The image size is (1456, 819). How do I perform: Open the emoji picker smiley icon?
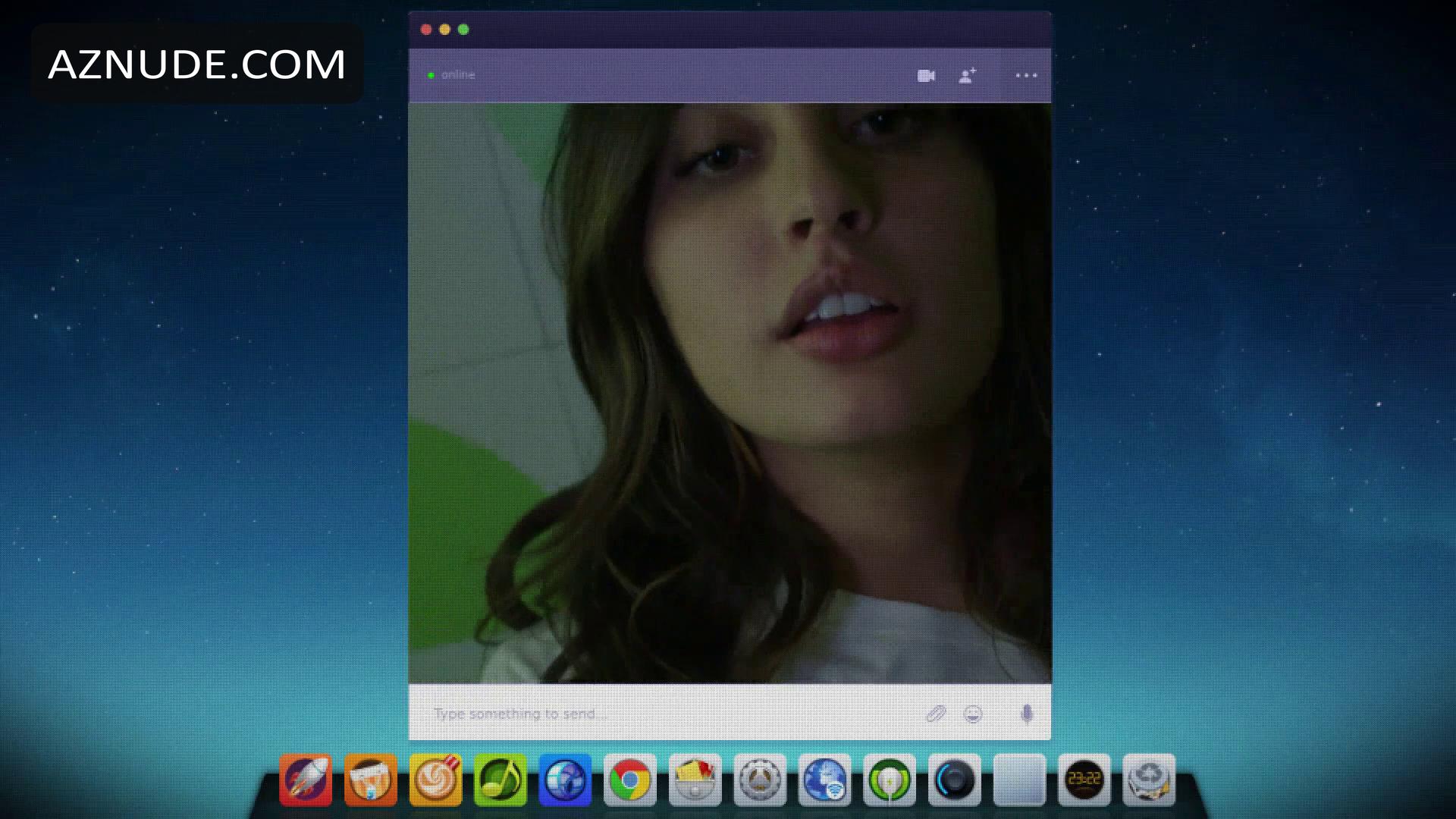[x=973, y=714]
